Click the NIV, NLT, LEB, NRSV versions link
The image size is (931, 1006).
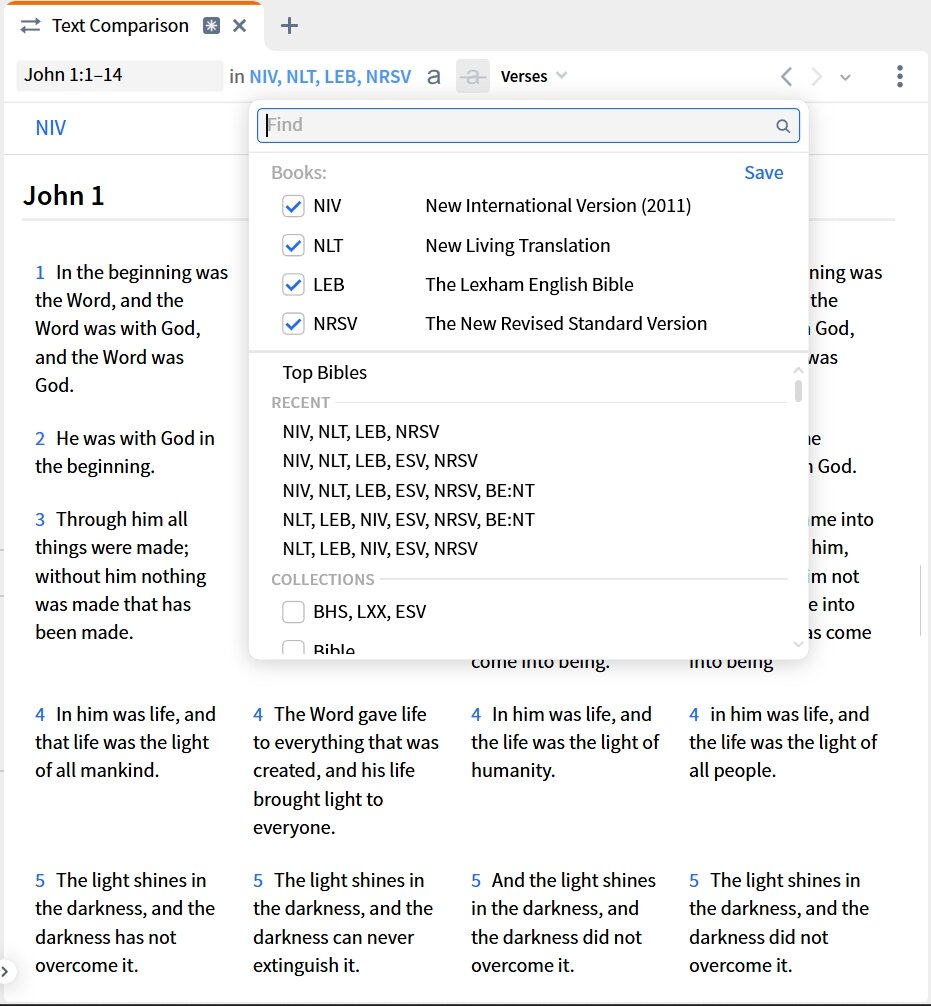pos(330,76)
